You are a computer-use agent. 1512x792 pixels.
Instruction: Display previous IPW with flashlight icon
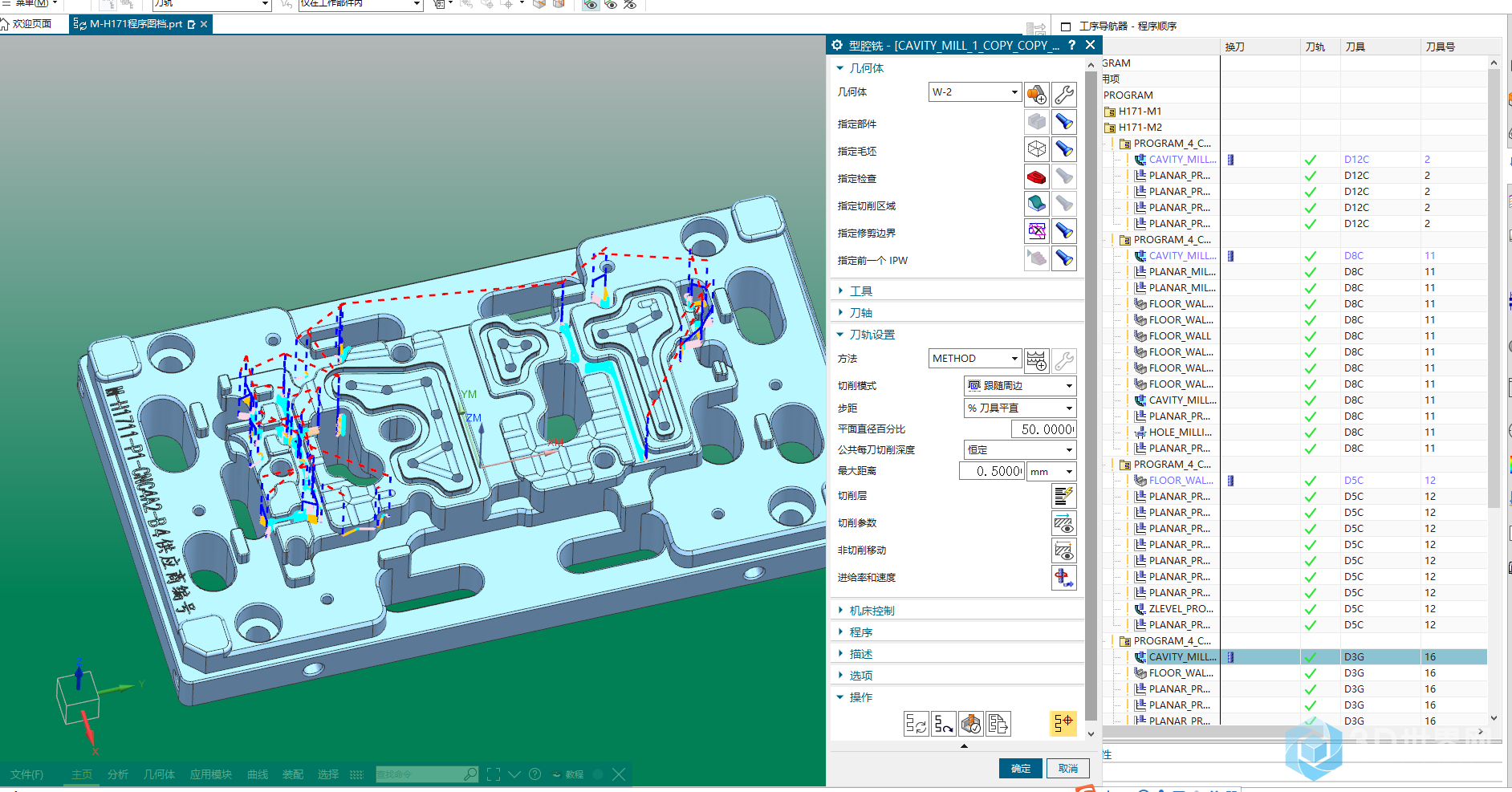(x=1064, y=258)
